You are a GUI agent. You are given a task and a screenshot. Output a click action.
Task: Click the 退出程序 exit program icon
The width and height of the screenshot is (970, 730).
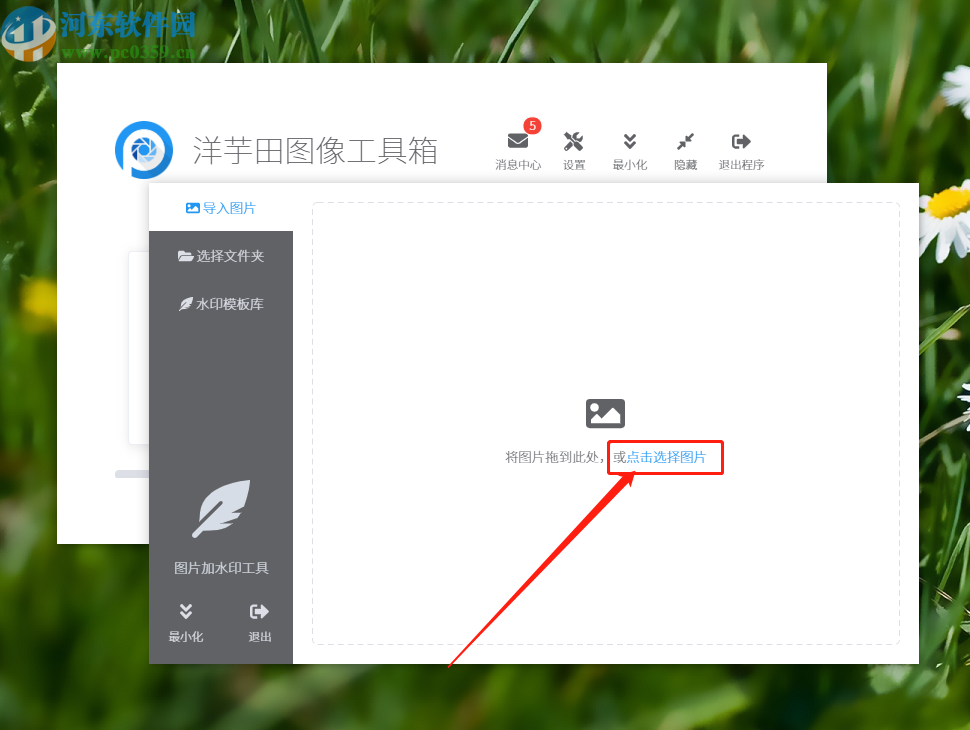741,142
